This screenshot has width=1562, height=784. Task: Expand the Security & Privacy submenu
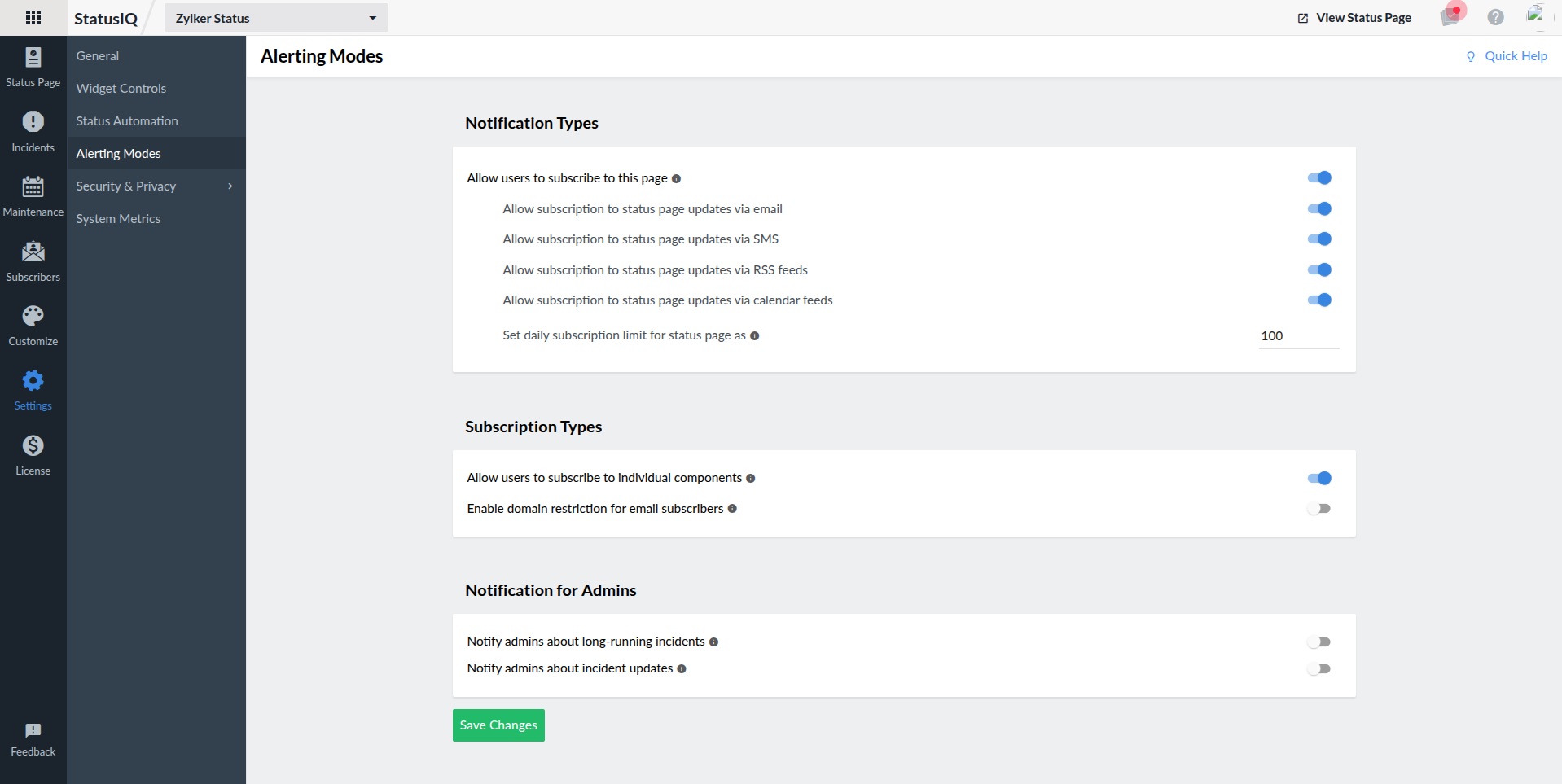point(155,186)
